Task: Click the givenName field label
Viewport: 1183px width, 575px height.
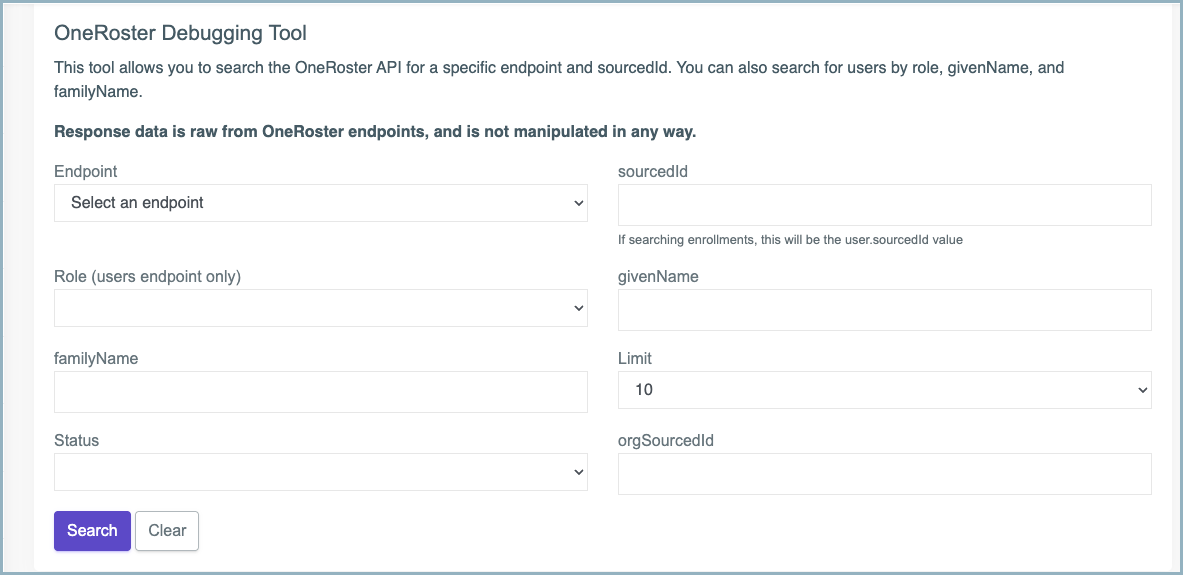Action: 658,277
